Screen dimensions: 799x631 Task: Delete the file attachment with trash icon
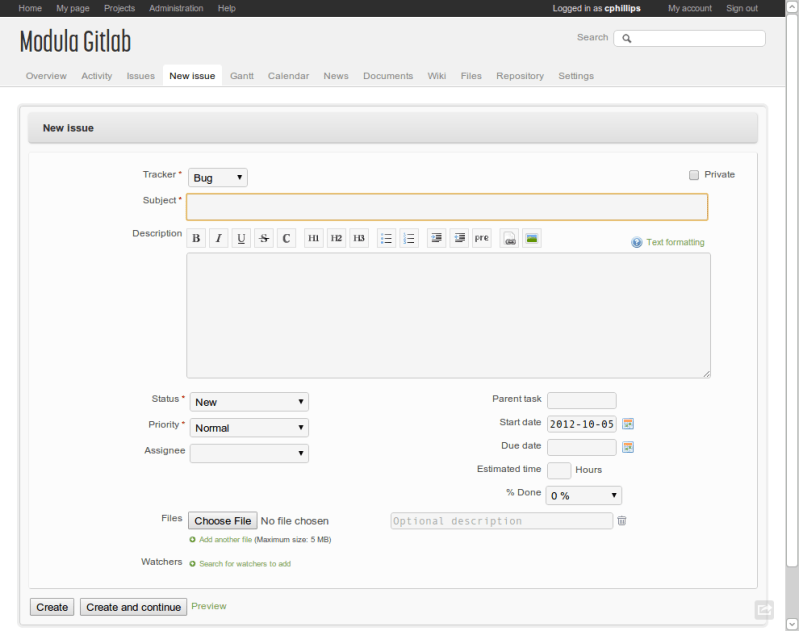(622, 520)
